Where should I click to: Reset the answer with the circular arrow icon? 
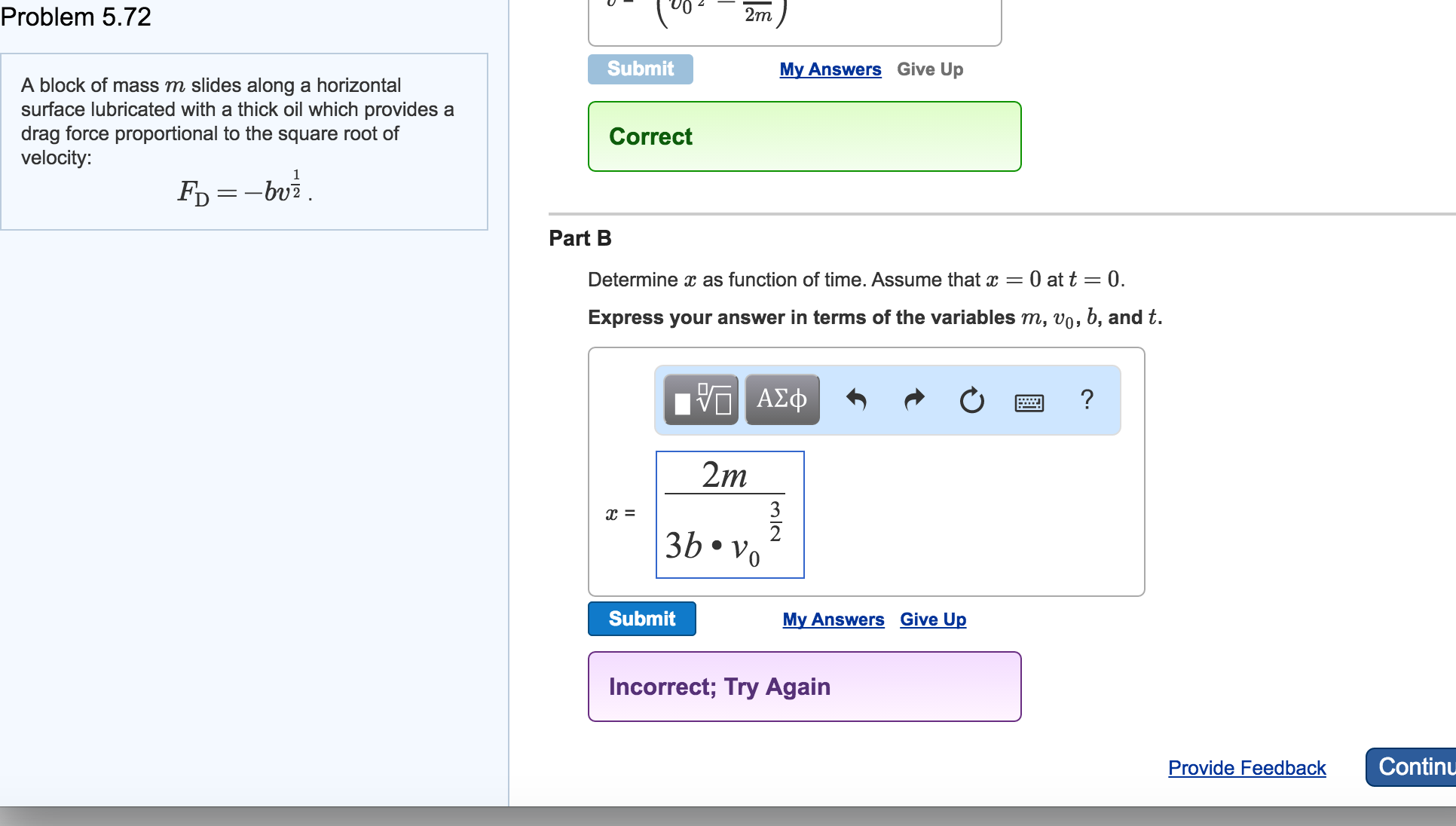point(971,399)
